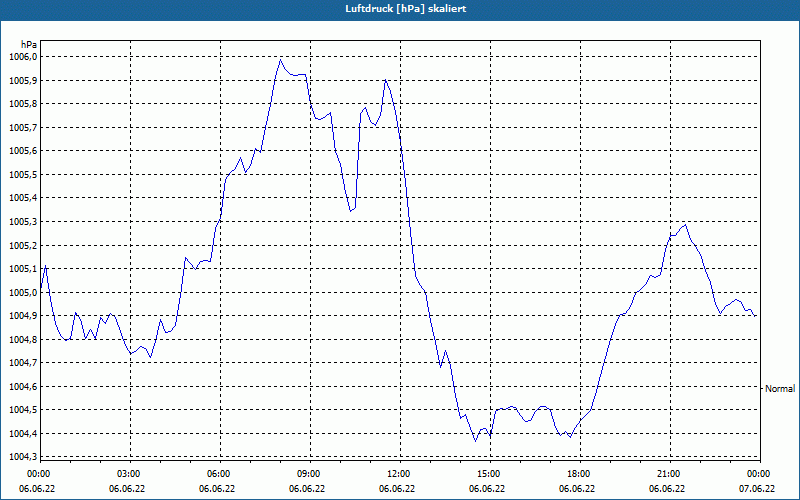Select the 1005,5 axis value

click(x=23, y=174)
